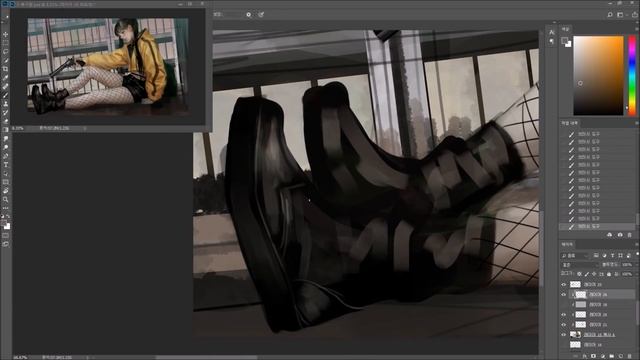Select the reference image document title tab
This screenshot has width=640, height=360.
57,4
